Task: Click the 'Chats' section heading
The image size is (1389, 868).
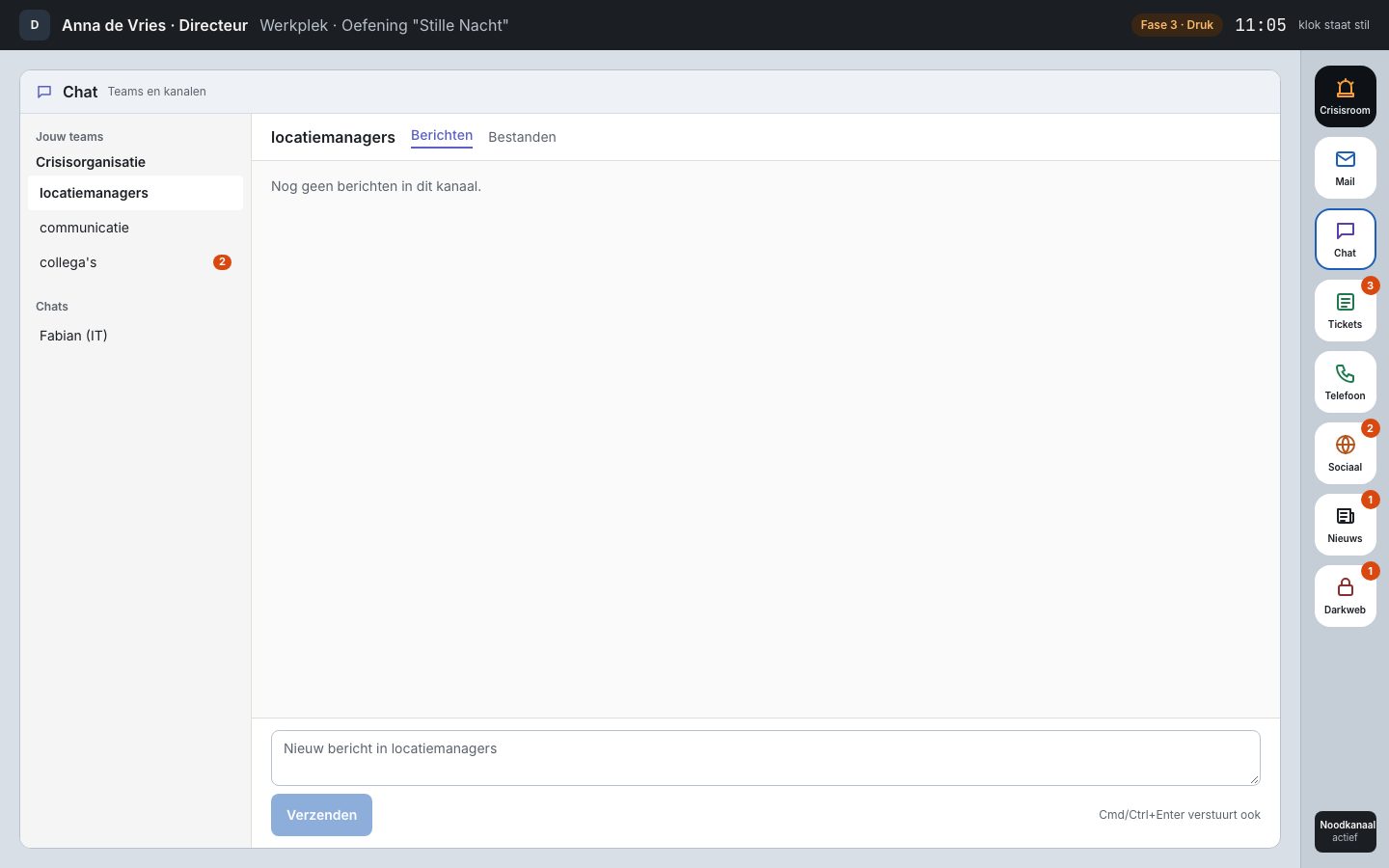Action: 52,307
